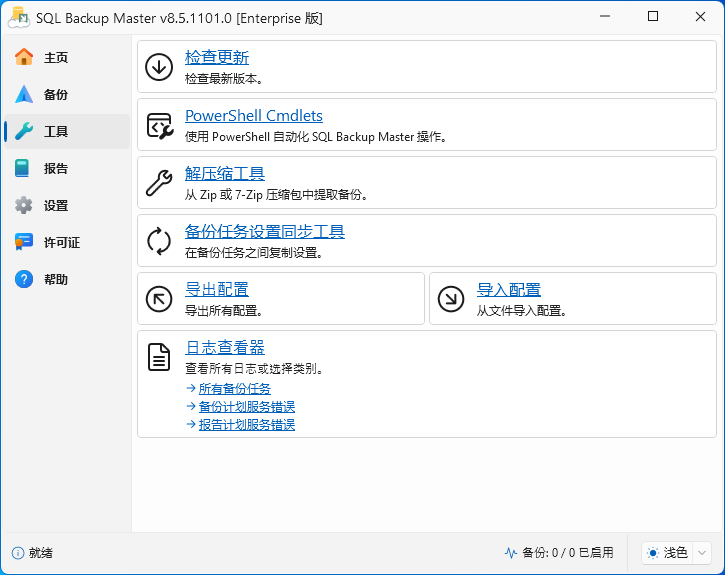Image resolution: width=725 pixels, height=575 pixels.
Task: Expand the theme dropdown arrow next to 浅色
Action: [x=701, y=553]
